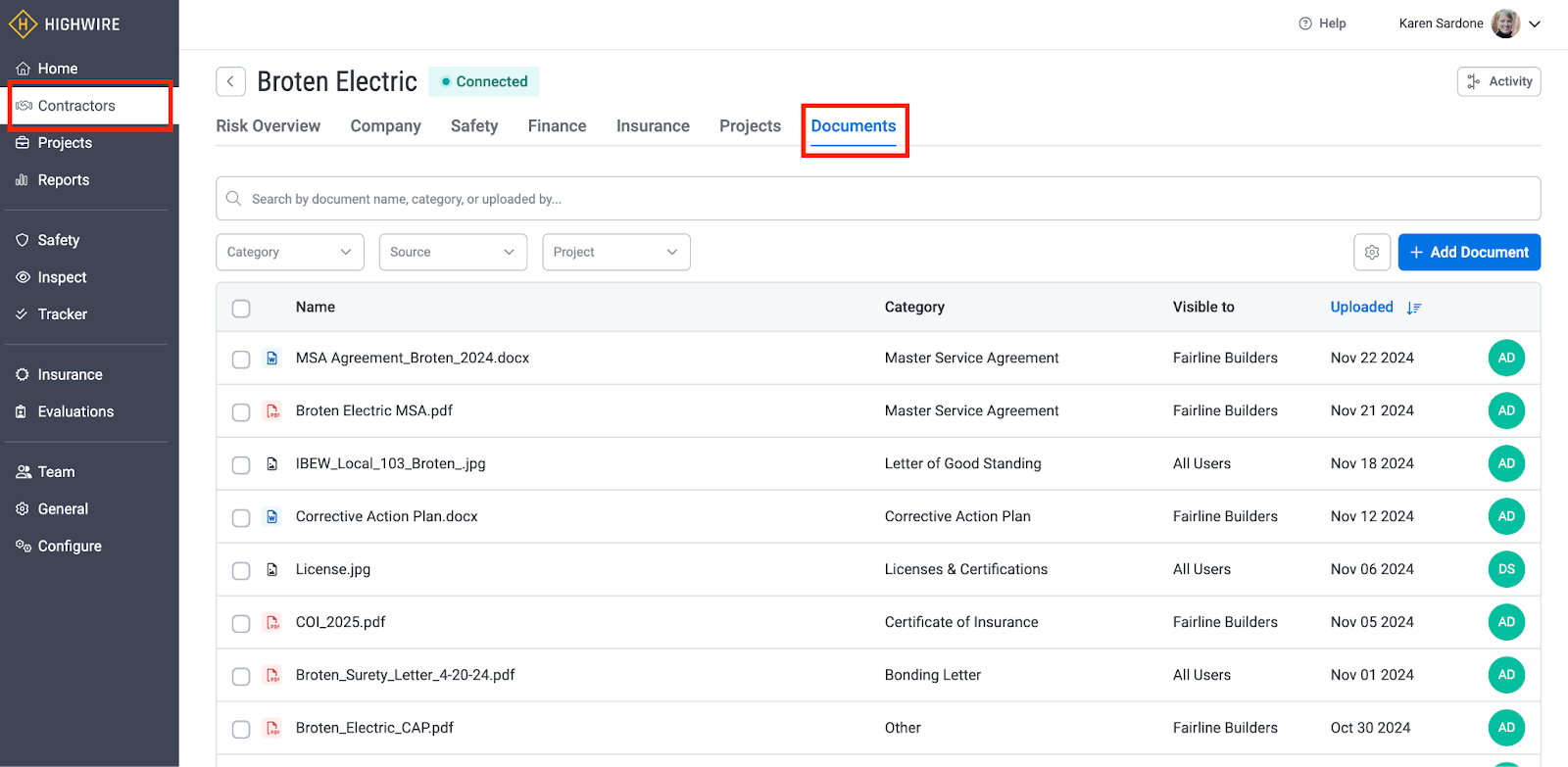The height and width of the screenshot is (767, 1568).
Task: Open table settings gear icon
Action: (x=1372, y=252)
